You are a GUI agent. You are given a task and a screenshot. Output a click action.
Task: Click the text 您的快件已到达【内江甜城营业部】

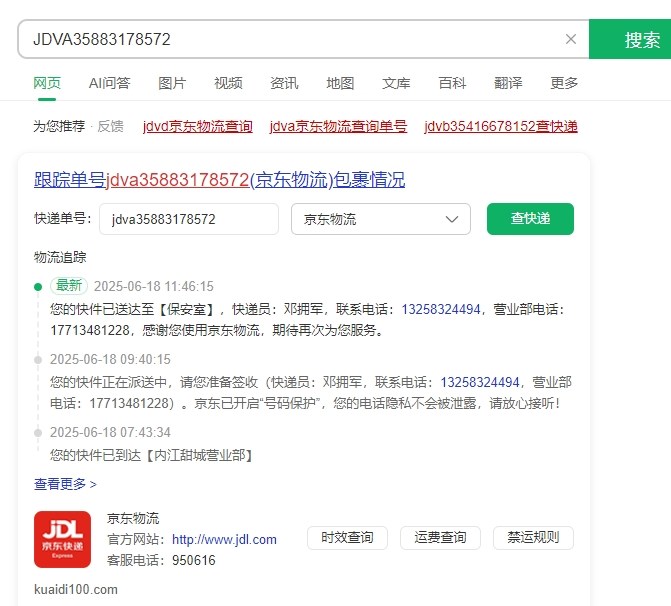[x=152, y=455]
